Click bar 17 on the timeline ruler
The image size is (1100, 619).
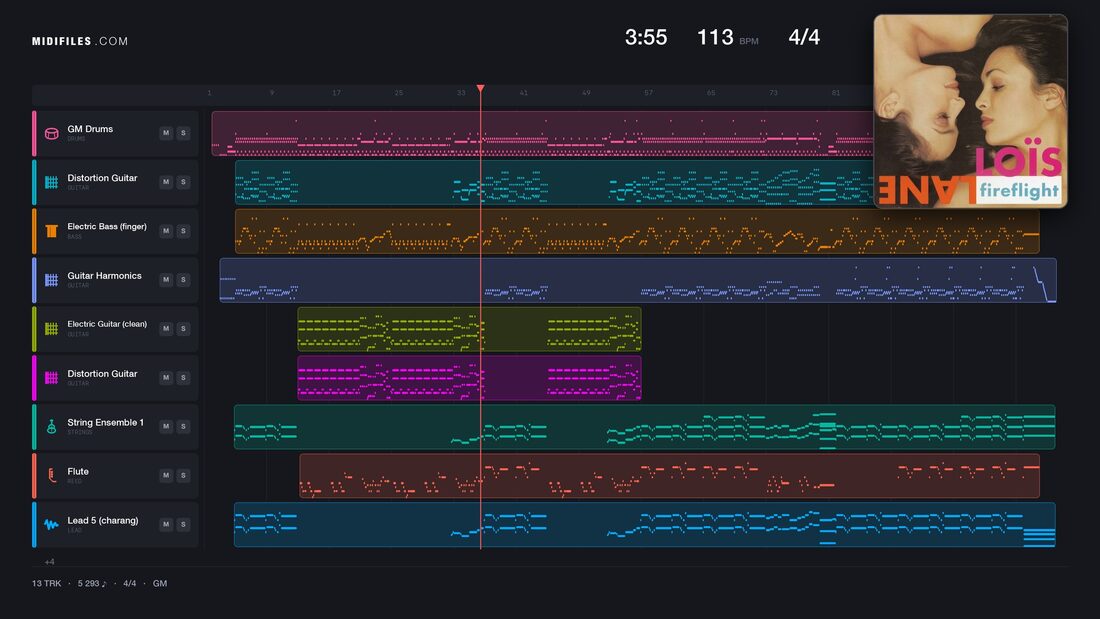click(x=336, y=93)
